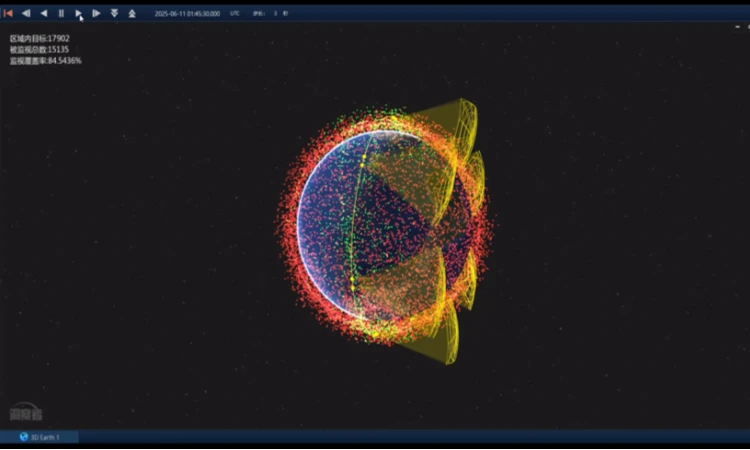Pause the simulation playback
Image resolution: width=750 pixels, height=450 pixels.
[x=61, y=13]
